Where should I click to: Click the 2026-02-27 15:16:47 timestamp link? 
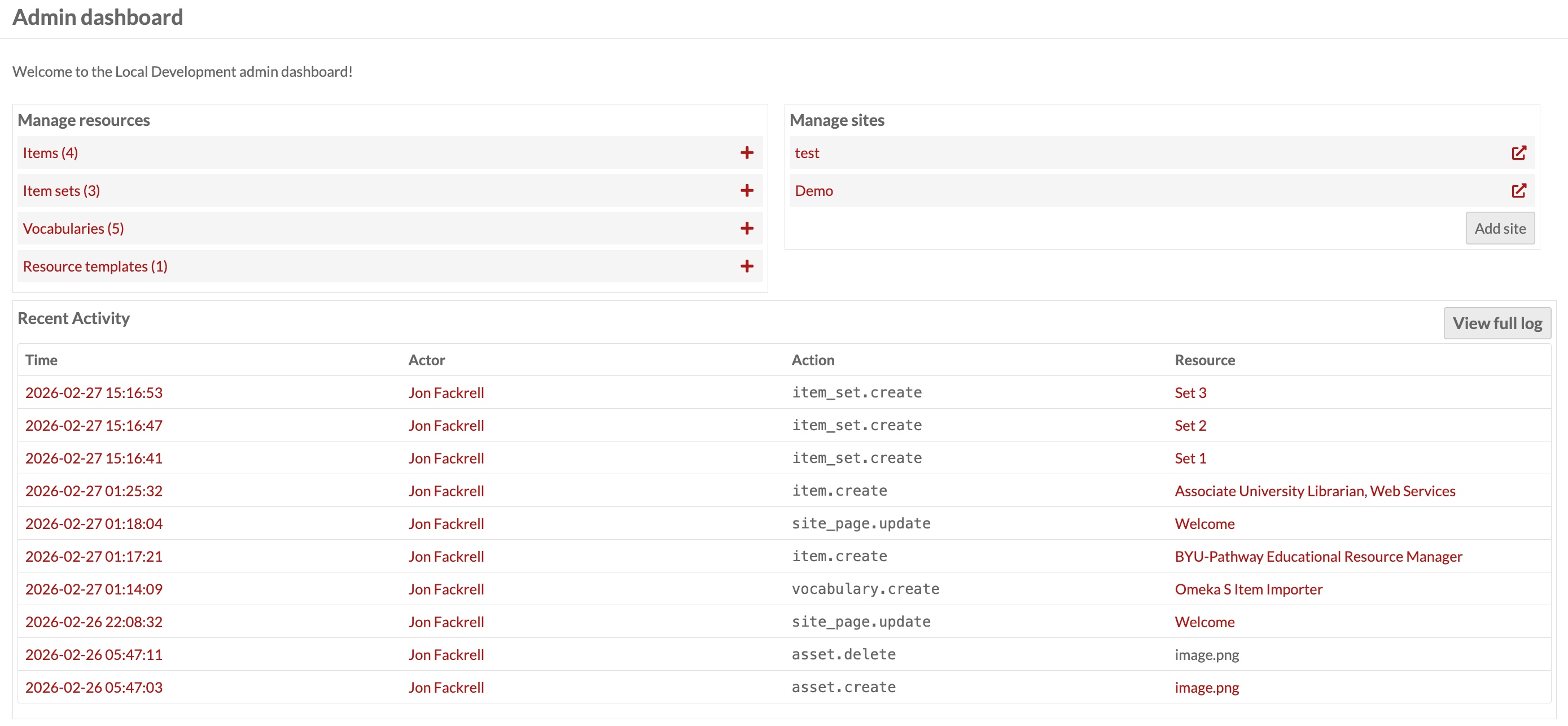pos(94,426)
